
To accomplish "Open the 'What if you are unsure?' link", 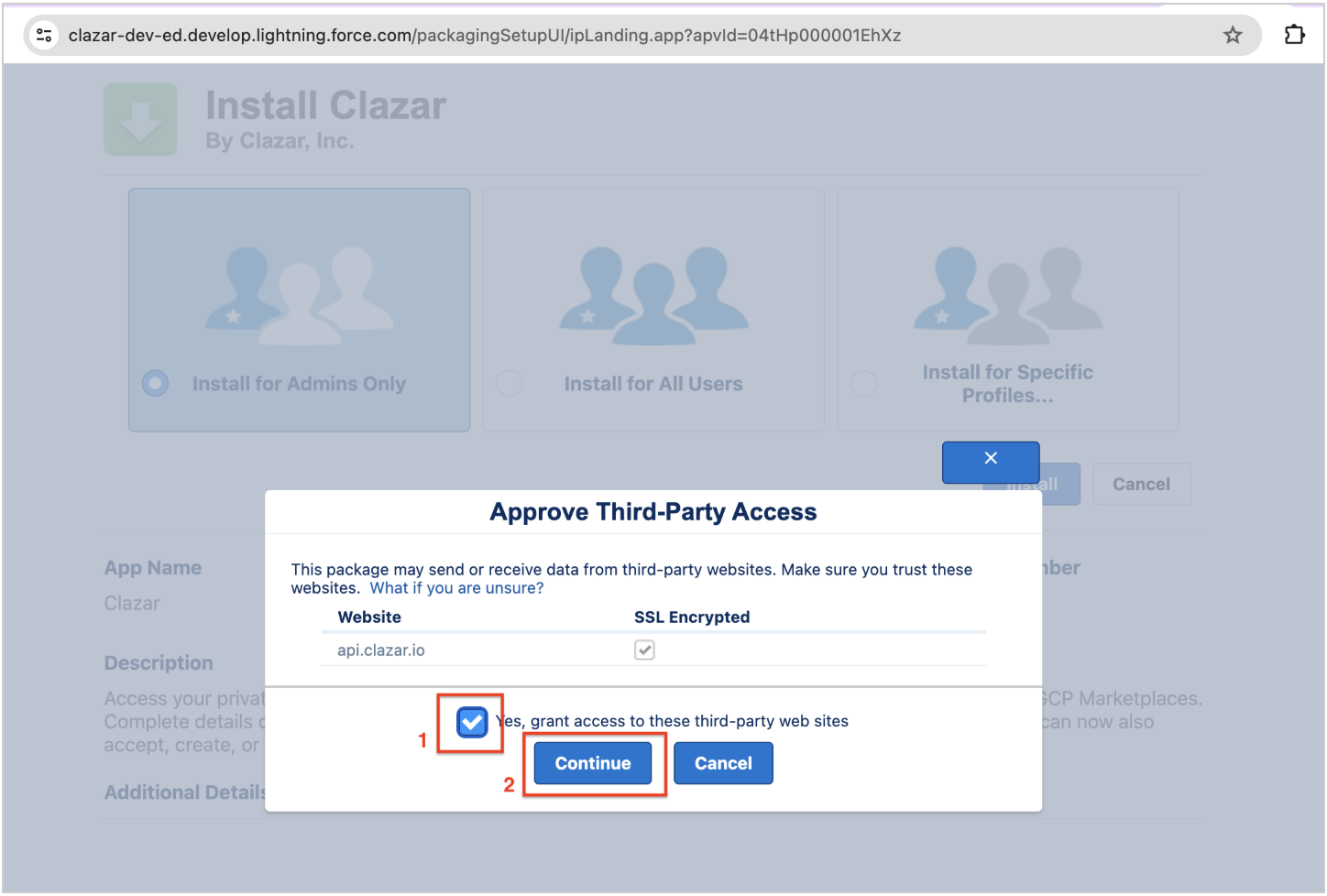I will [456, 588].
